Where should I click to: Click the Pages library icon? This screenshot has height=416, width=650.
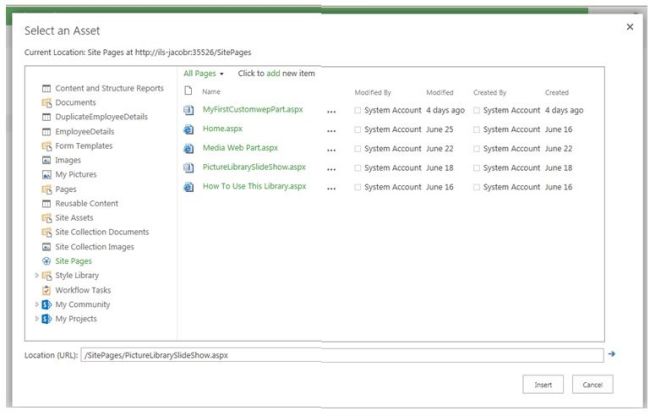point(46,189)
